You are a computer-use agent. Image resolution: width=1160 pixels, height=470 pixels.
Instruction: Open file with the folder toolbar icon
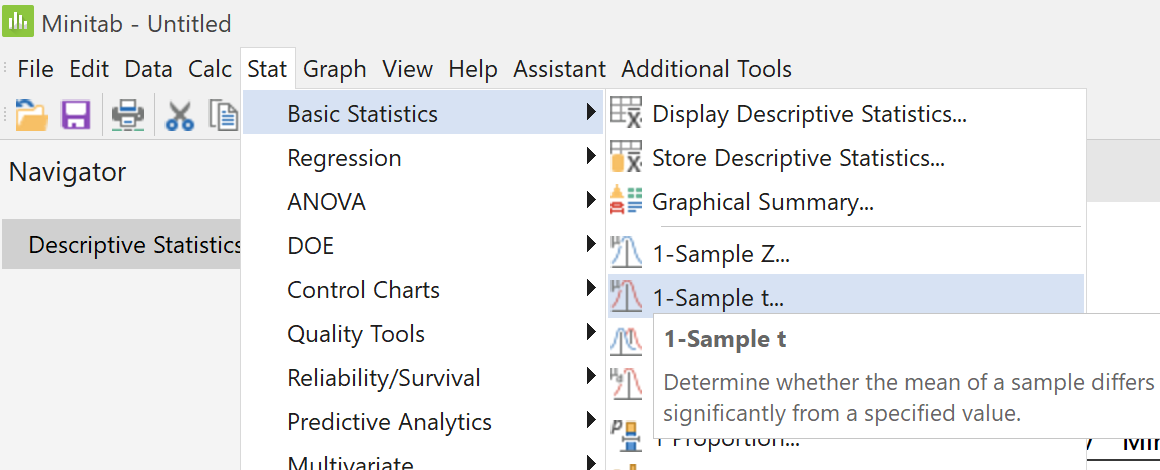(32, 115)
